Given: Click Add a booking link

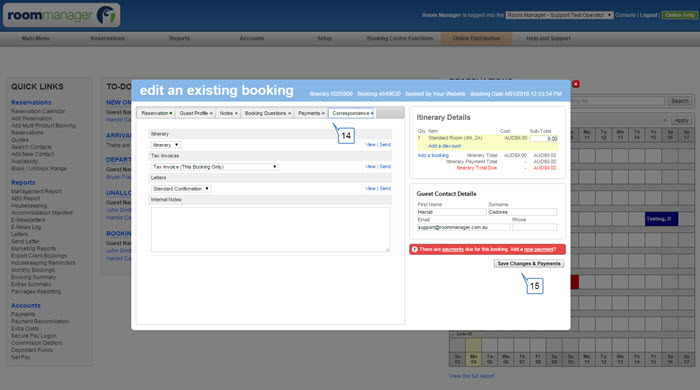Looking at the screenshot, I should point(433,155).
